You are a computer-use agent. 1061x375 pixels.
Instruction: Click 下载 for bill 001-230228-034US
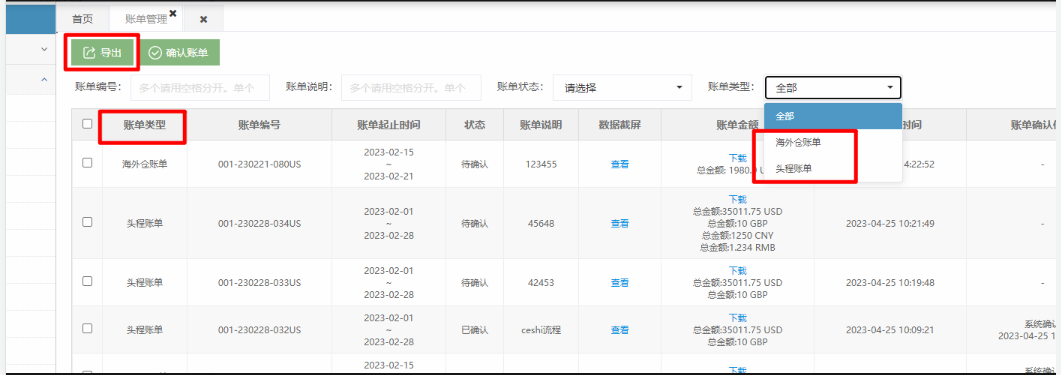point(738,199)
